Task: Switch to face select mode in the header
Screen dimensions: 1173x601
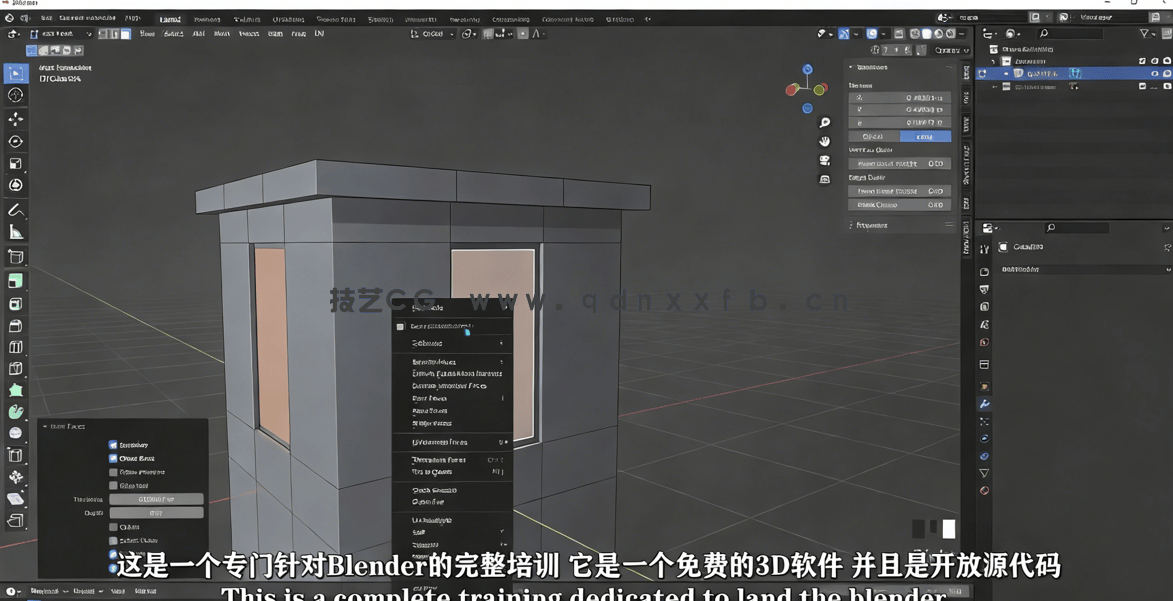Action: 125,33
